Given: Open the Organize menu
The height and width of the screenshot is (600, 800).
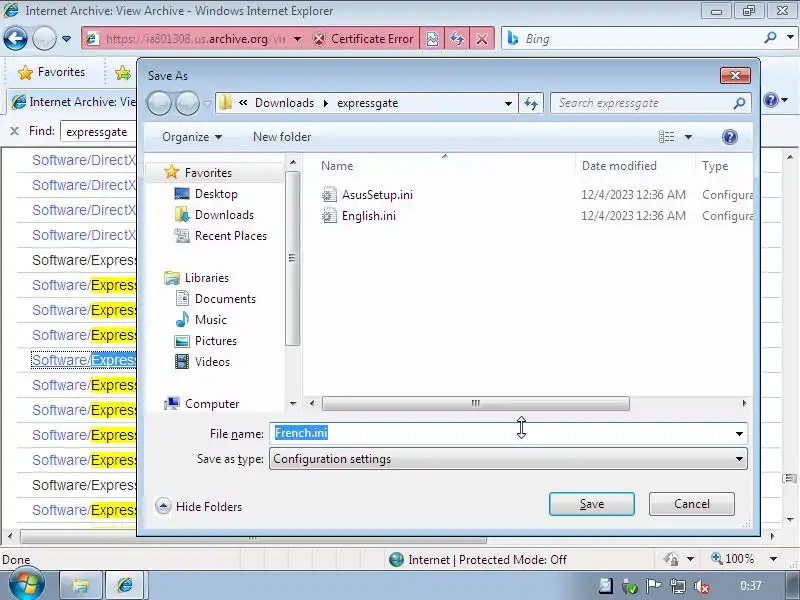Looking at the screenshot, I should (x=192, y=137).
